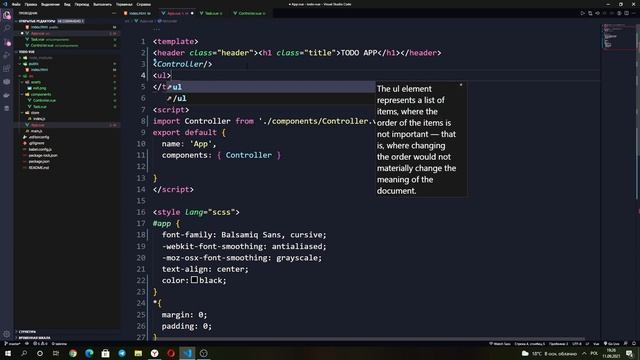The width and height of the screenshot is (640, 360).
Task: Open Opera browser from taskbar
Action: click(x=171, y=353)
